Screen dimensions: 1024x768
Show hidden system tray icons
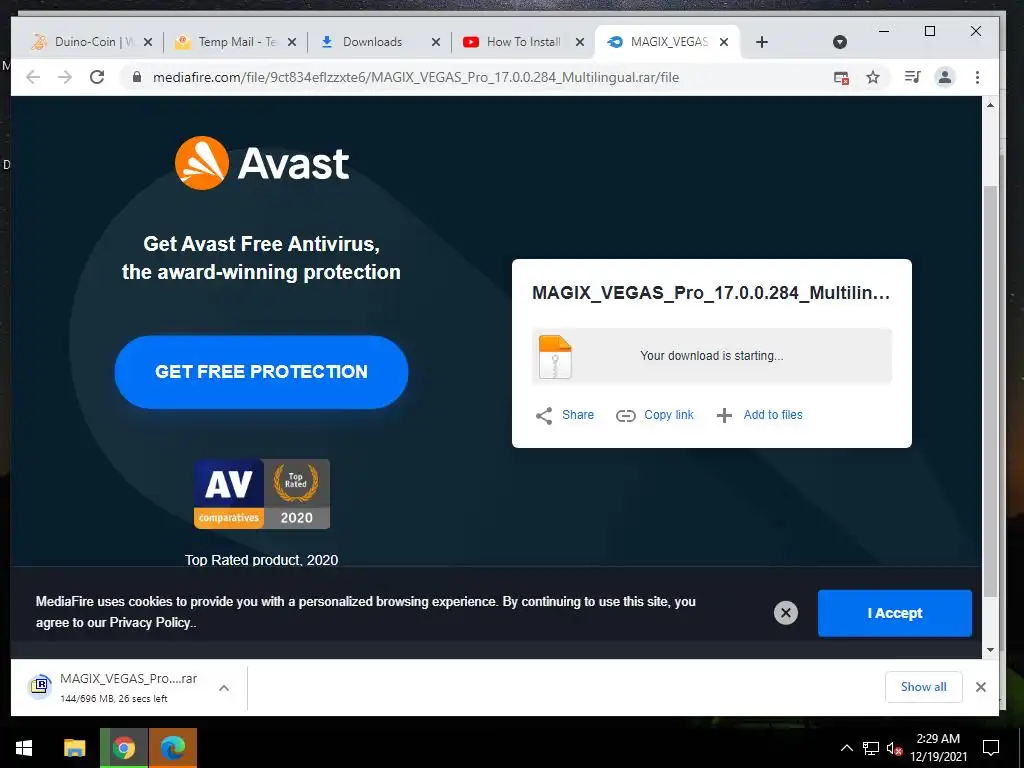pyautogui.click(x=846, y=748)
